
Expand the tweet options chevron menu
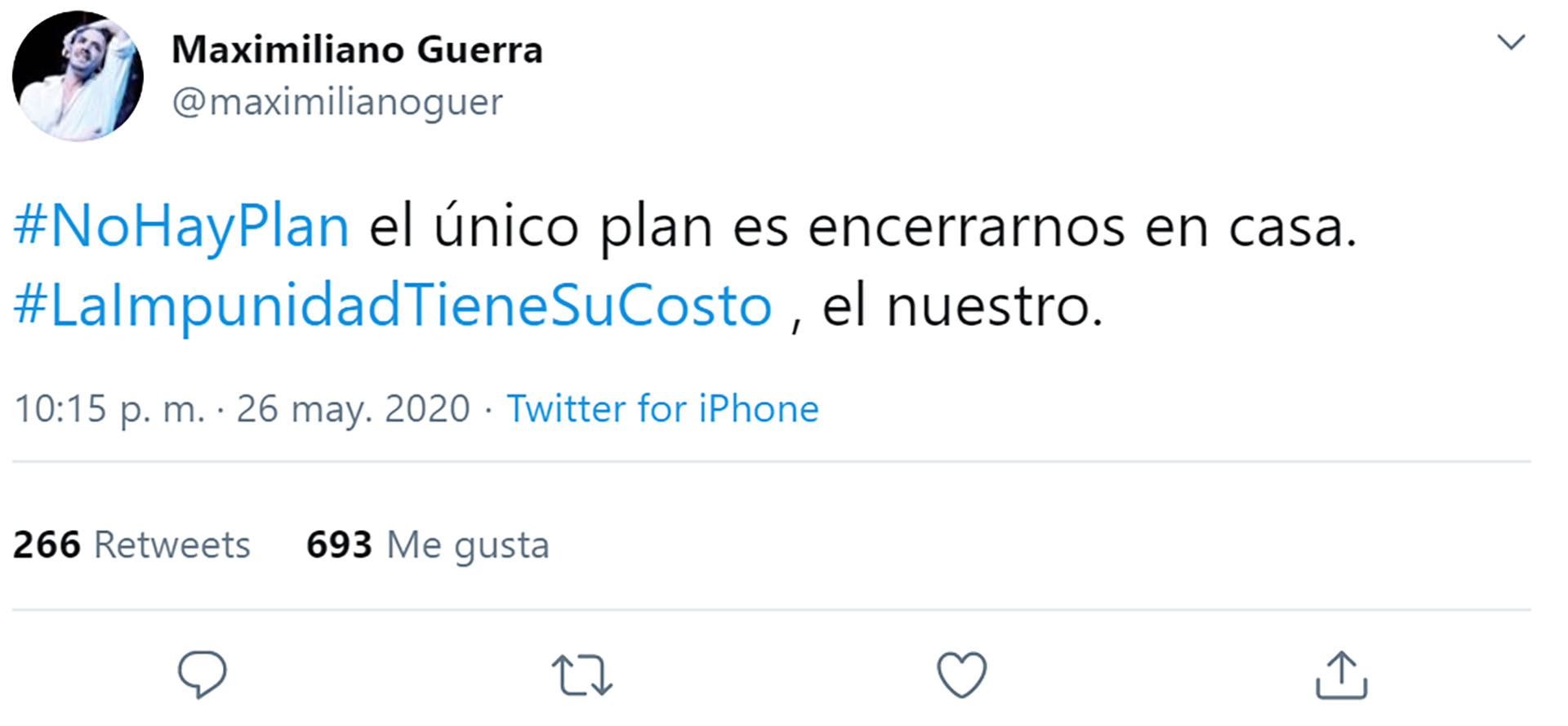coord(1511,42)
